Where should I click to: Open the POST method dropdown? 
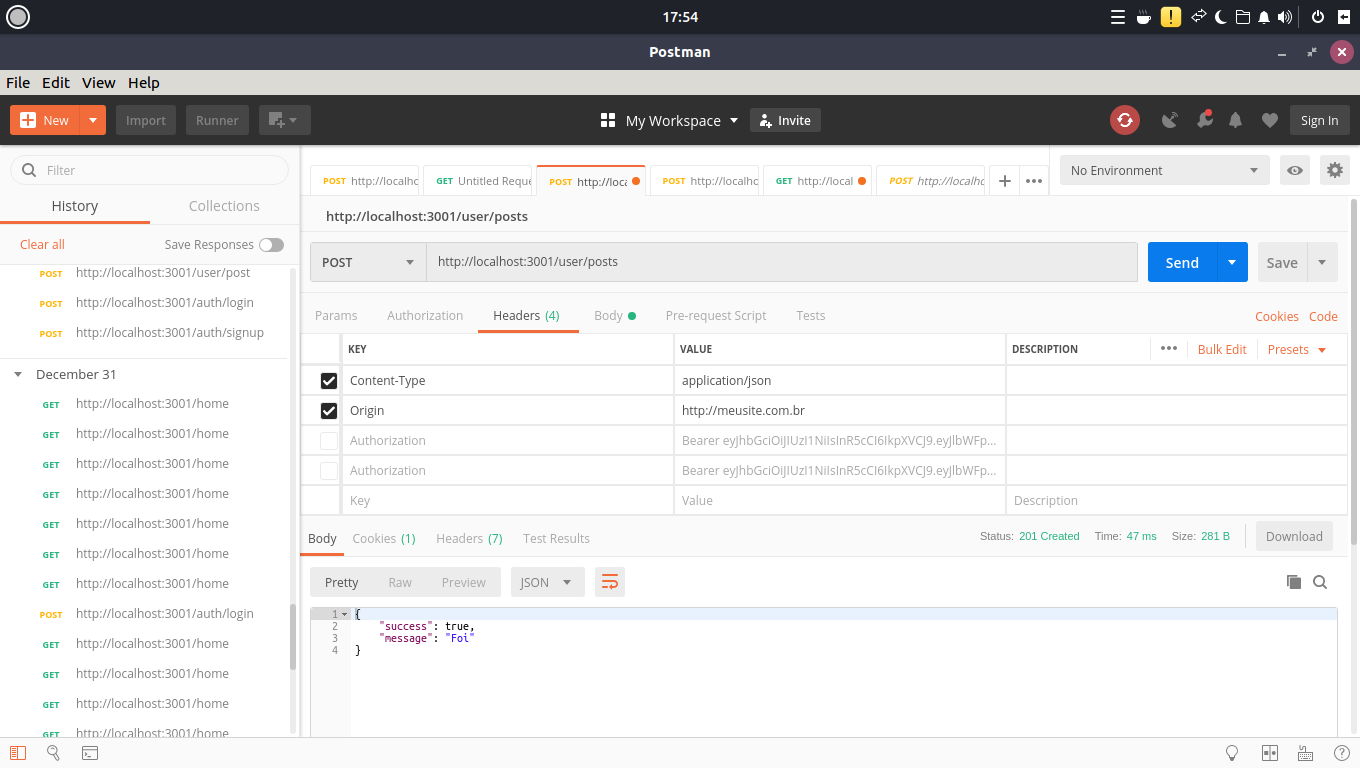click(368, 262)
